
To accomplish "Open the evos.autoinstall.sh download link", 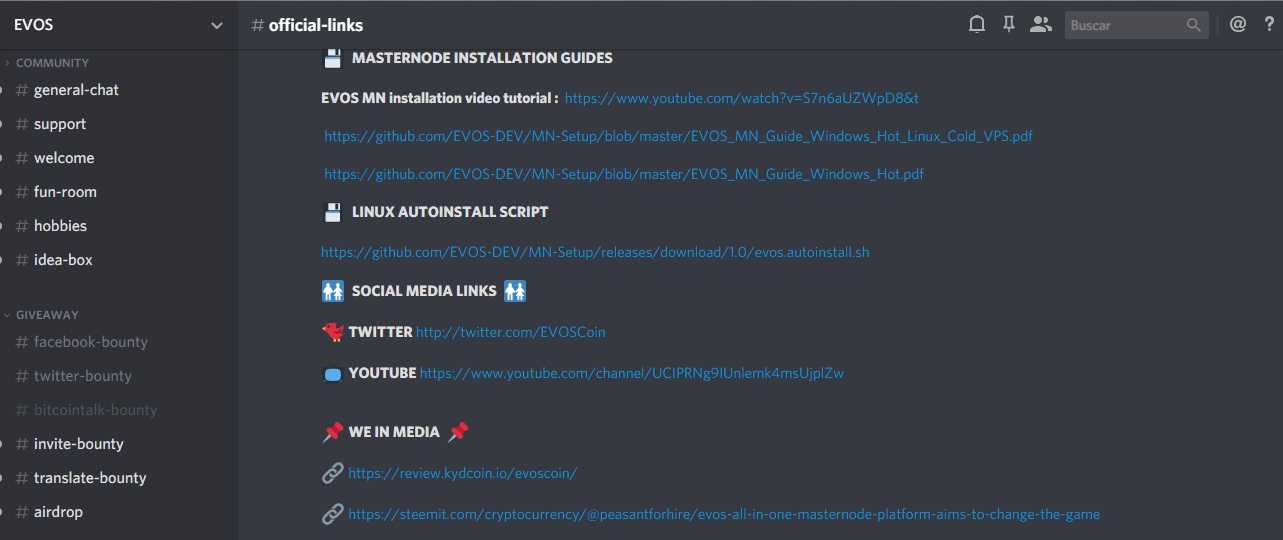I will point(595,252).
